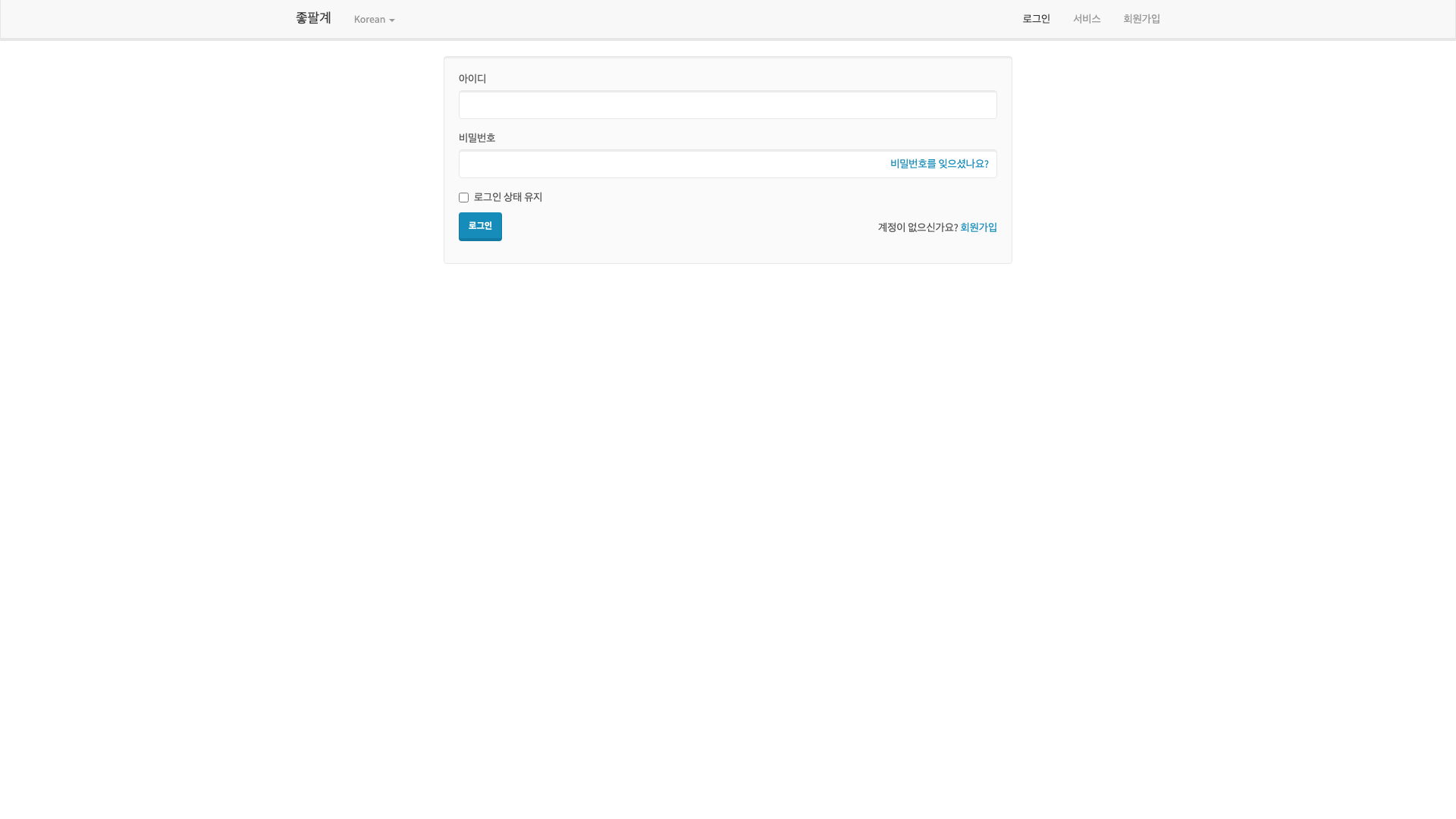The height and width of the screenshot is (819, 1456).
Task: Open 회원가입 in the top navigation bar
Action: coord(1141,19)
